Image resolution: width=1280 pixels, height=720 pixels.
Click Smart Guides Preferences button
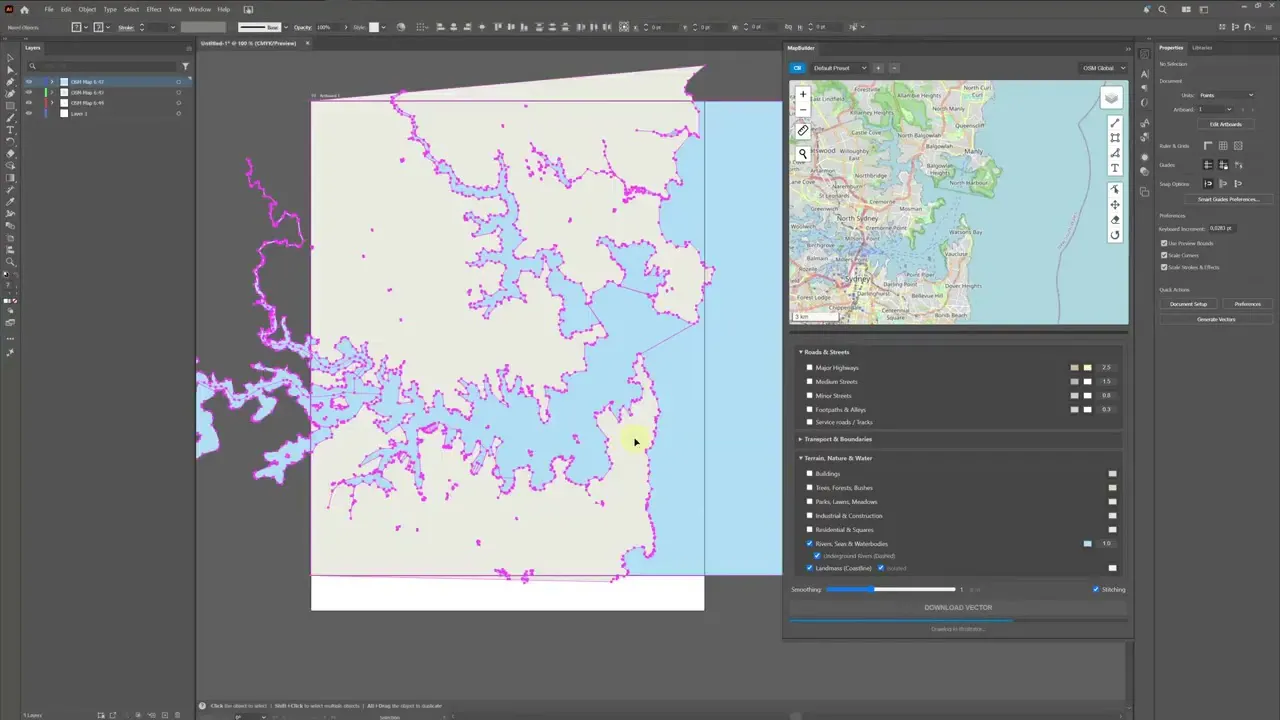pos(1228,199)
